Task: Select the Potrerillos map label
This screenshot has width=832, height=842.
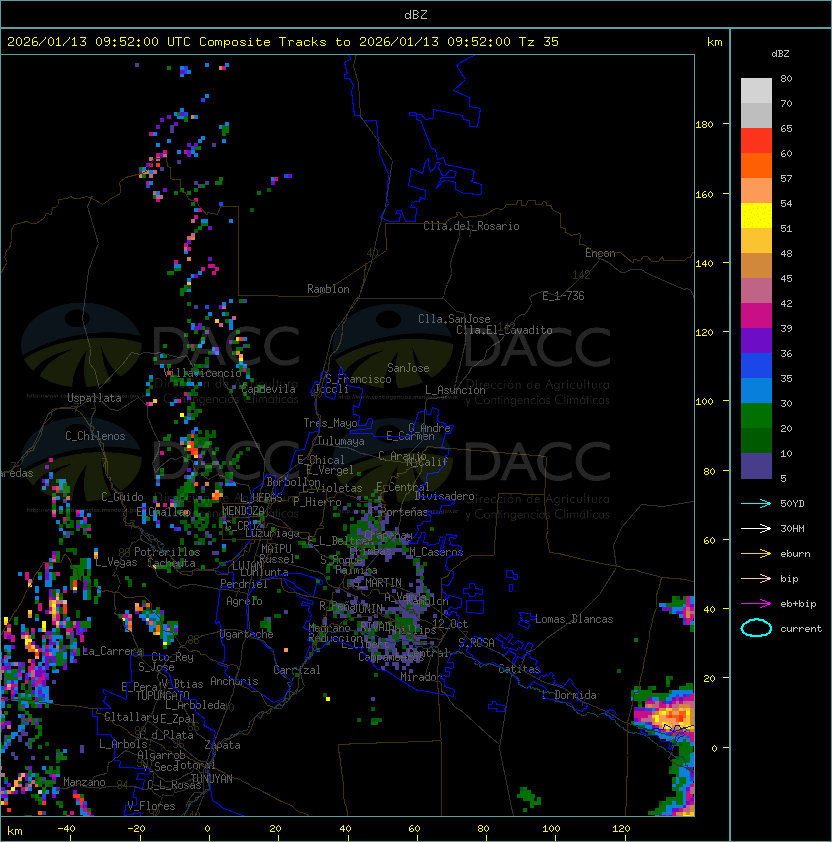Action: pyautogui.click(x=167, y=552)
